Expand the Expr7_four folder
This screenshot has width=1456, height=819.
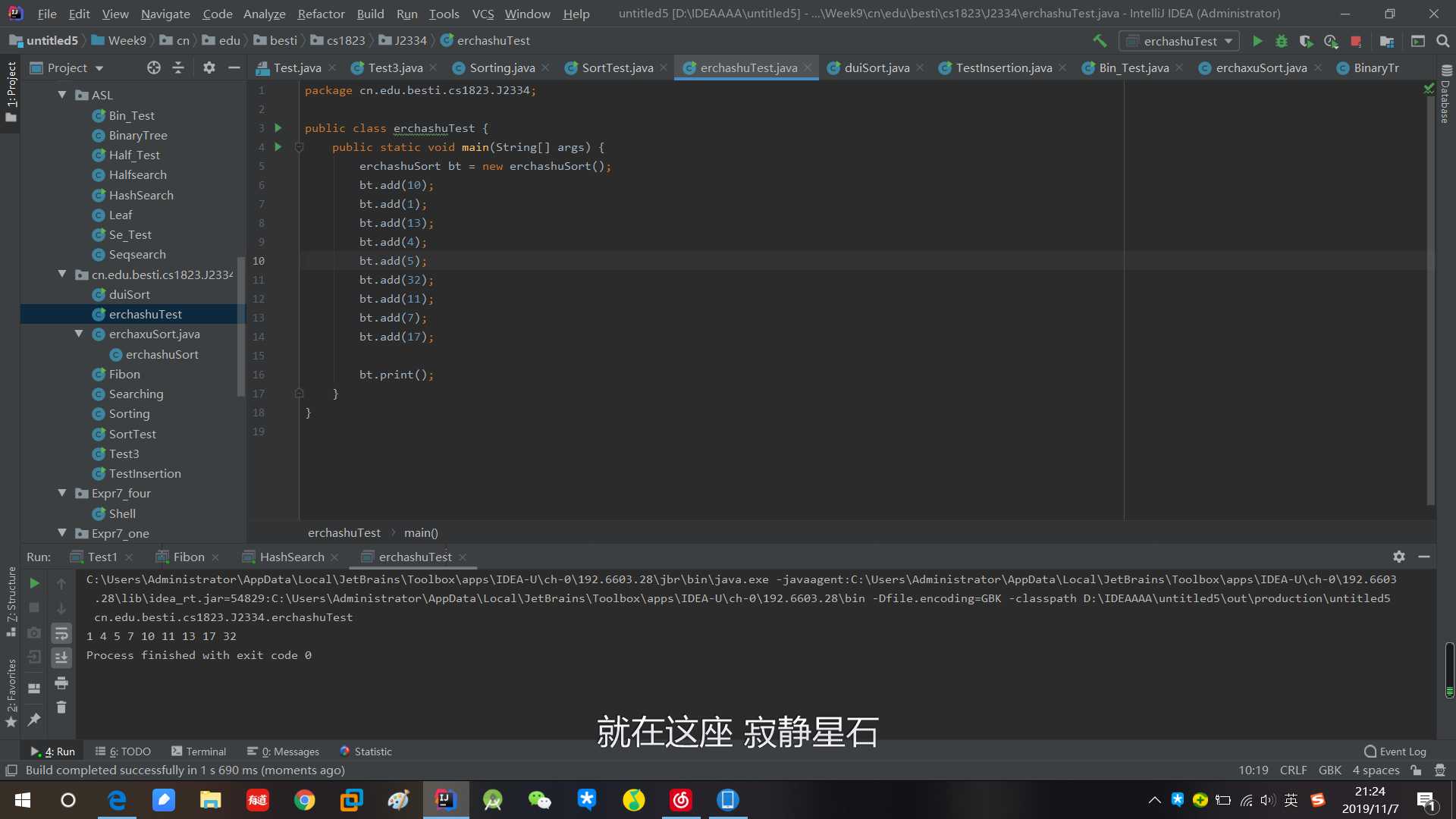tap(63, 492)
